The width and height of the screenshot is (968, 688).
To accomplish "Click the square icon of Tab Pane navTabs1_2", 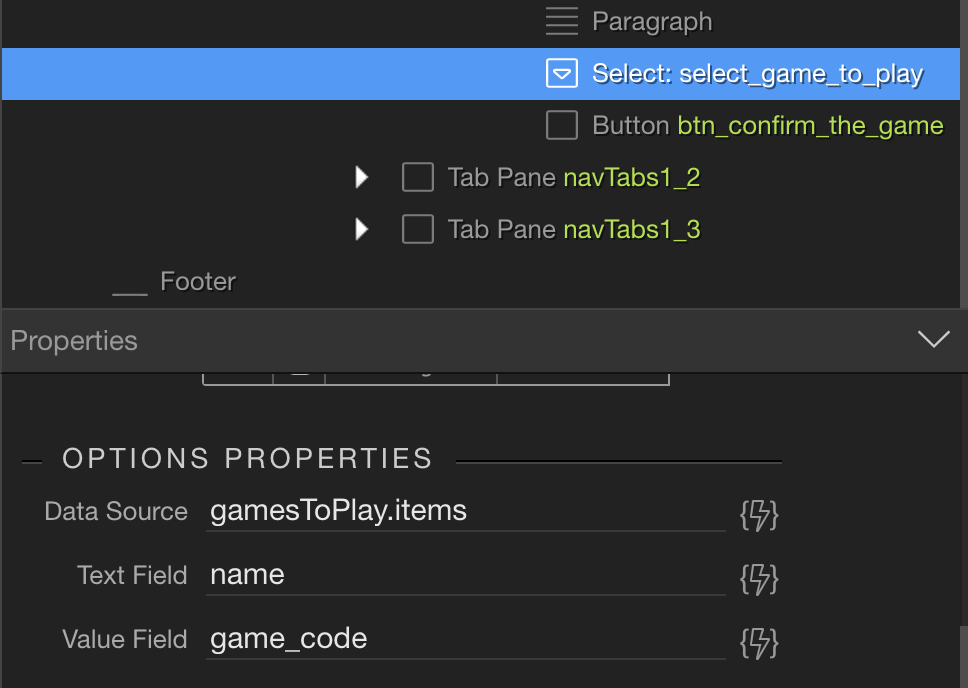I will pos(417,177).
